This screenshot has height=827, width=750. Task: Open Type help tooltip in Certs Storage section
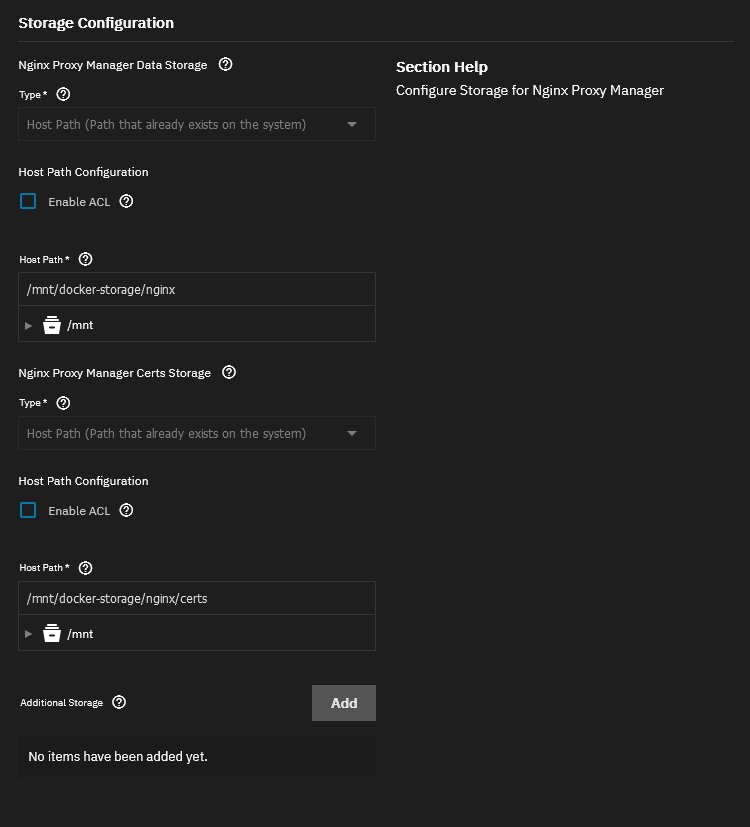pyautogui.click(x=63, y=403)
